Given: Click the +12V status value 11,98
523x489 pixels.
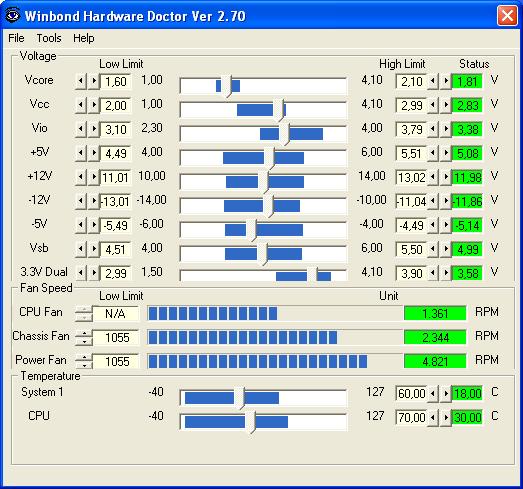Looking at the screenshot, I should click(467, 177).
